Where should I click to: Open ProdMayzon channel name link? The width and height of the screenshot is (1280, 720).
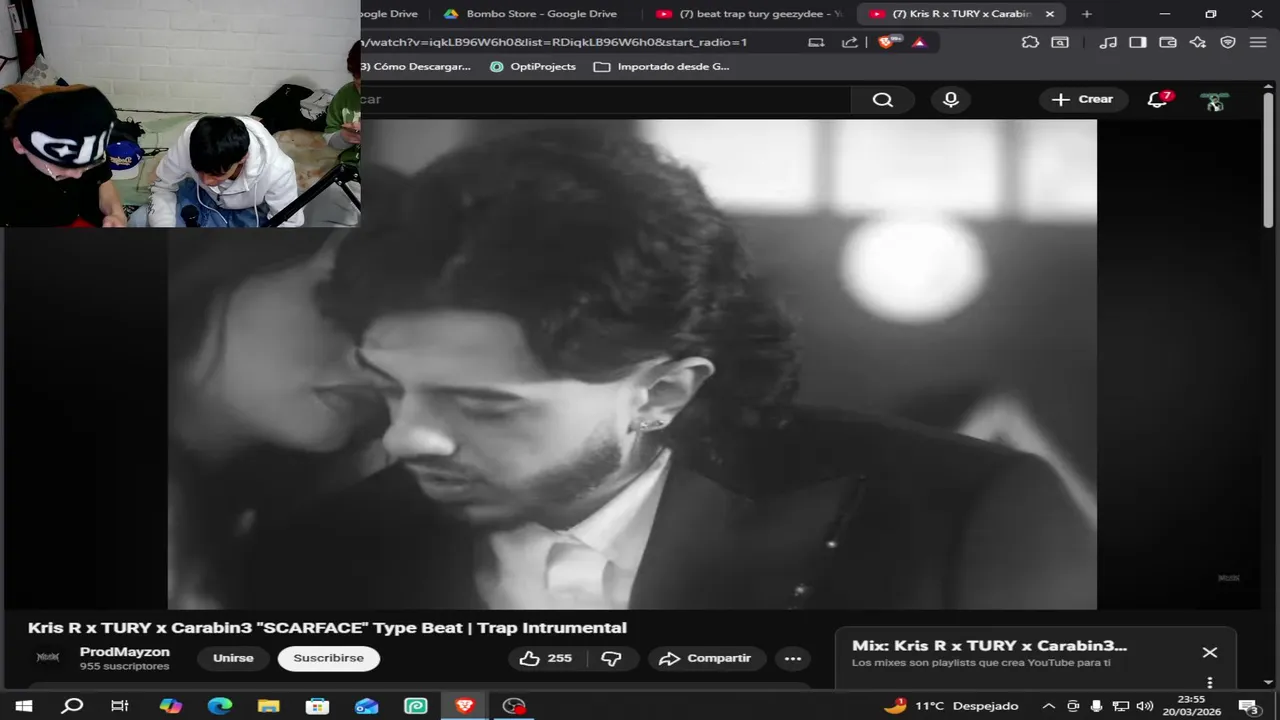pyautogui.click(x=125, y=652)
